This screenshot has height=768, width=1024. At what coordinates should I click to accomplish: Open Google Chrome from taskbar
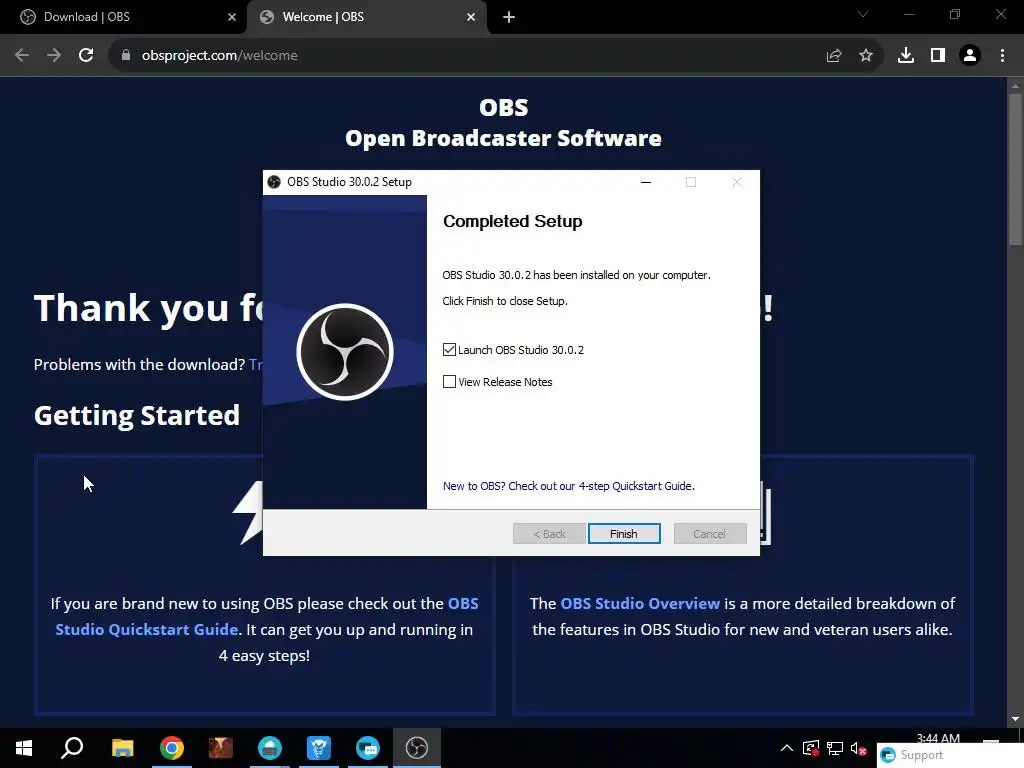[x=172, y=748]
